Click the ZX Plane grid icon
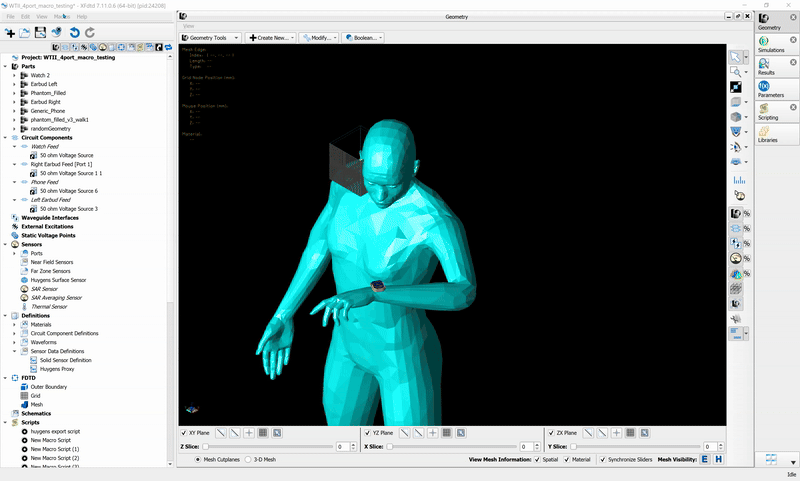Image resolution: width=800 pixels, height=481 pixels. coord(630,433)
